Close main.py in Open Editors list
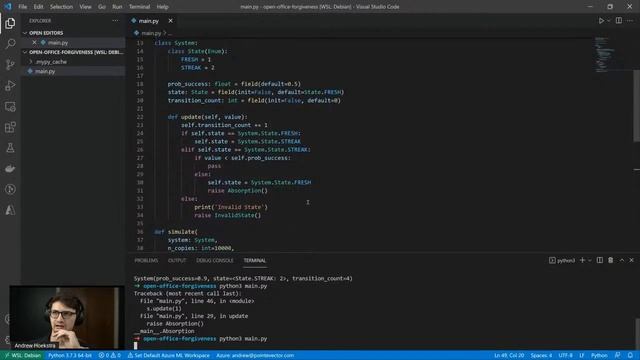Screen dimensions: 640x360 (34, 42)
